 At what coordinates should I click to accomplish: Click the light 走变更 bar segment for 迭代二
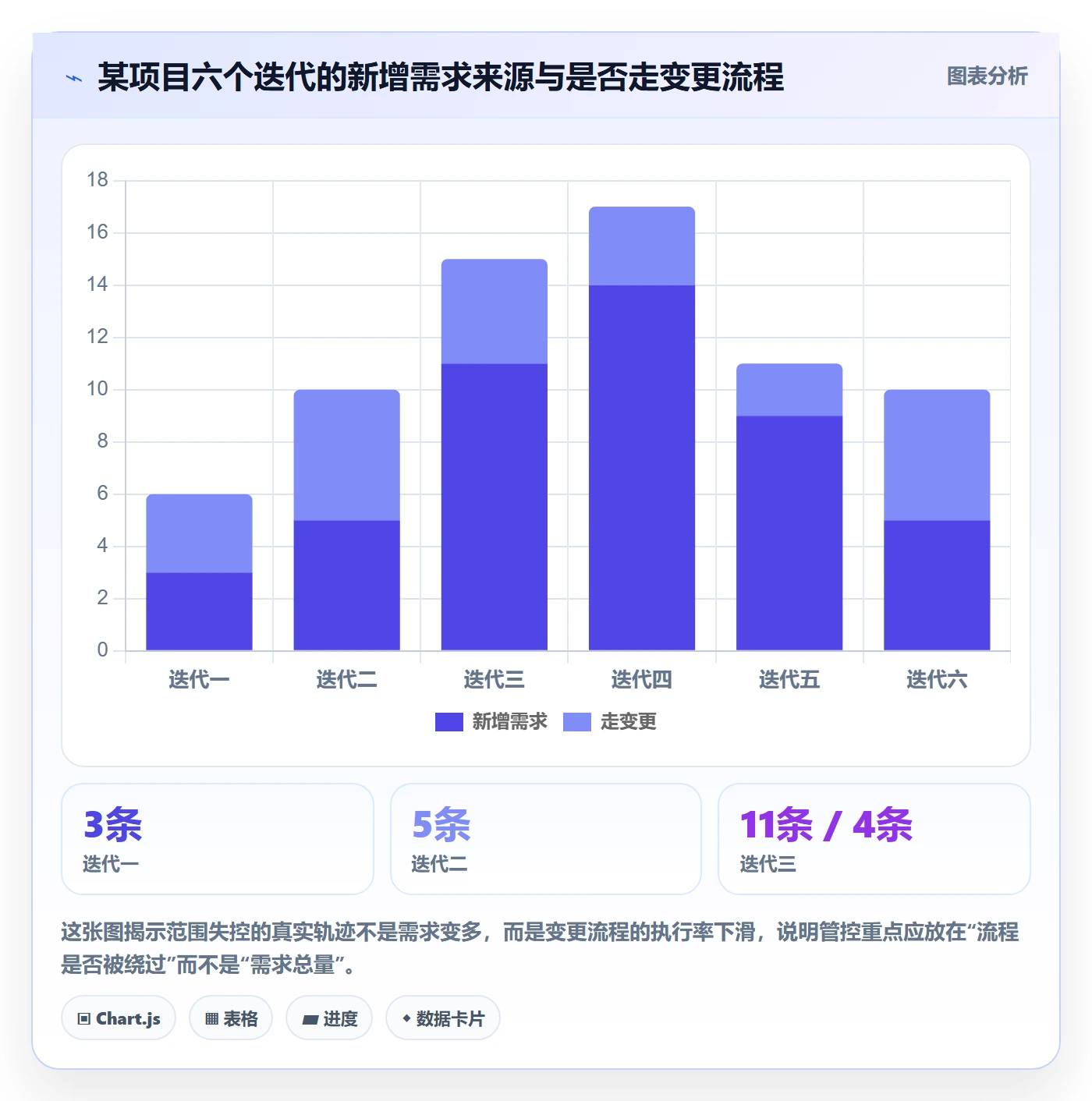click(x=346, y=455)
